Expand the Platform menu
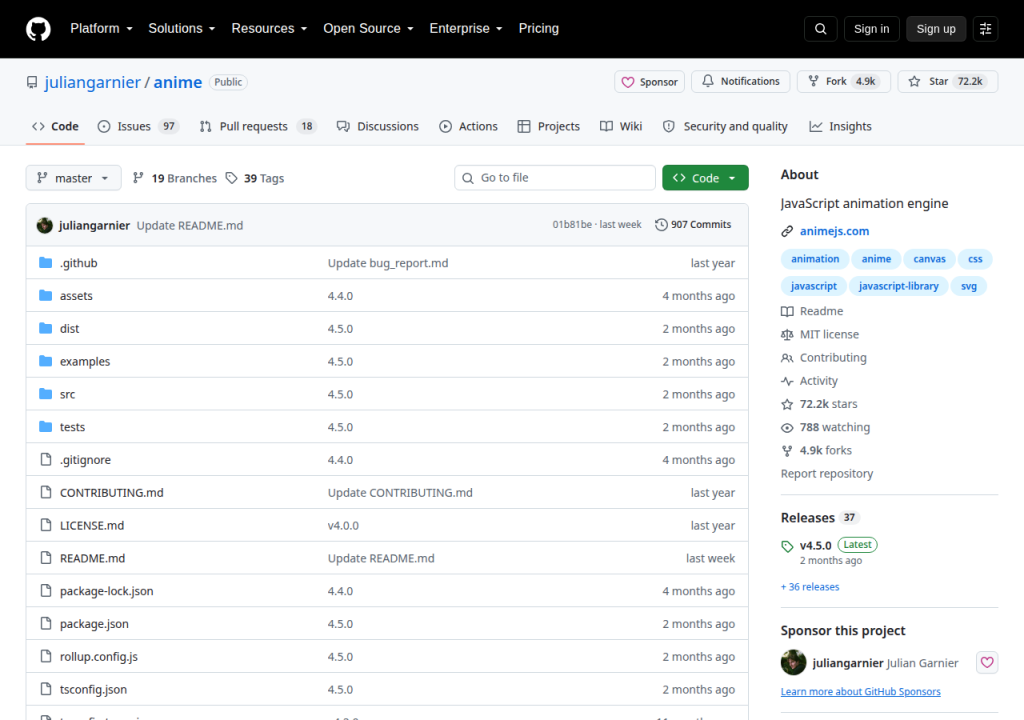 pos(101,29)
